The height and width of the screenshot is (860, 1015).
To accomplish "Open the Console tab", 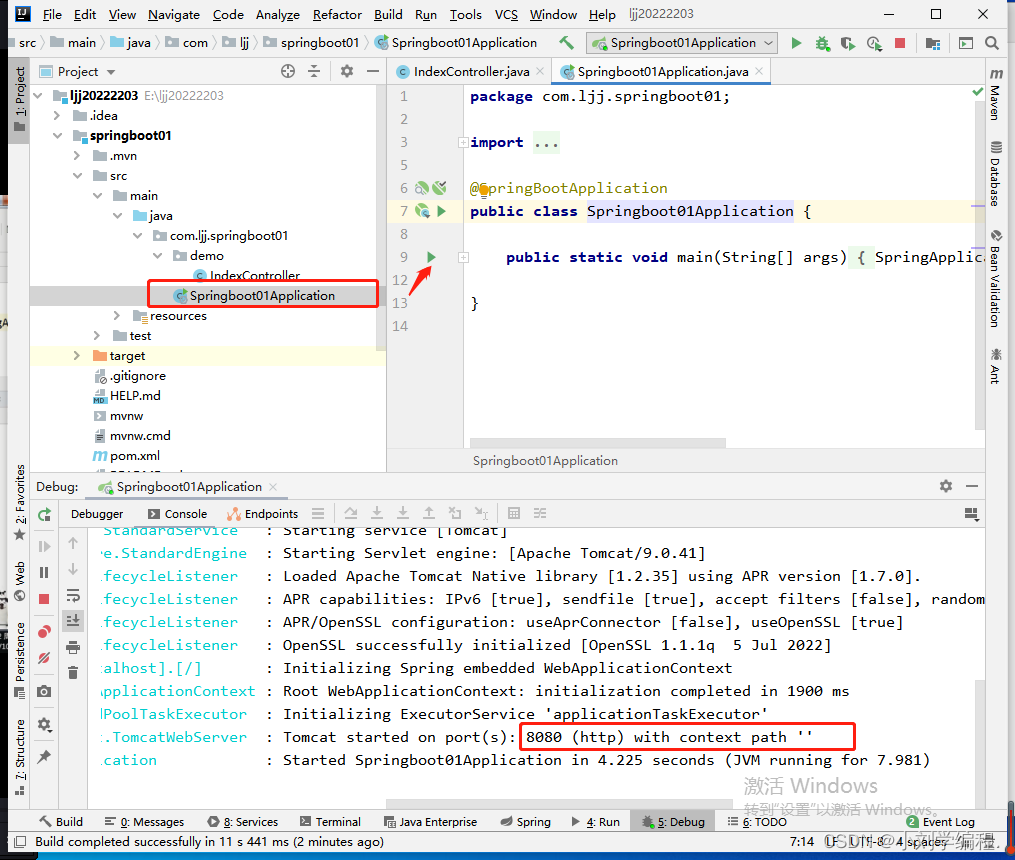I will (x=177, y=514).
